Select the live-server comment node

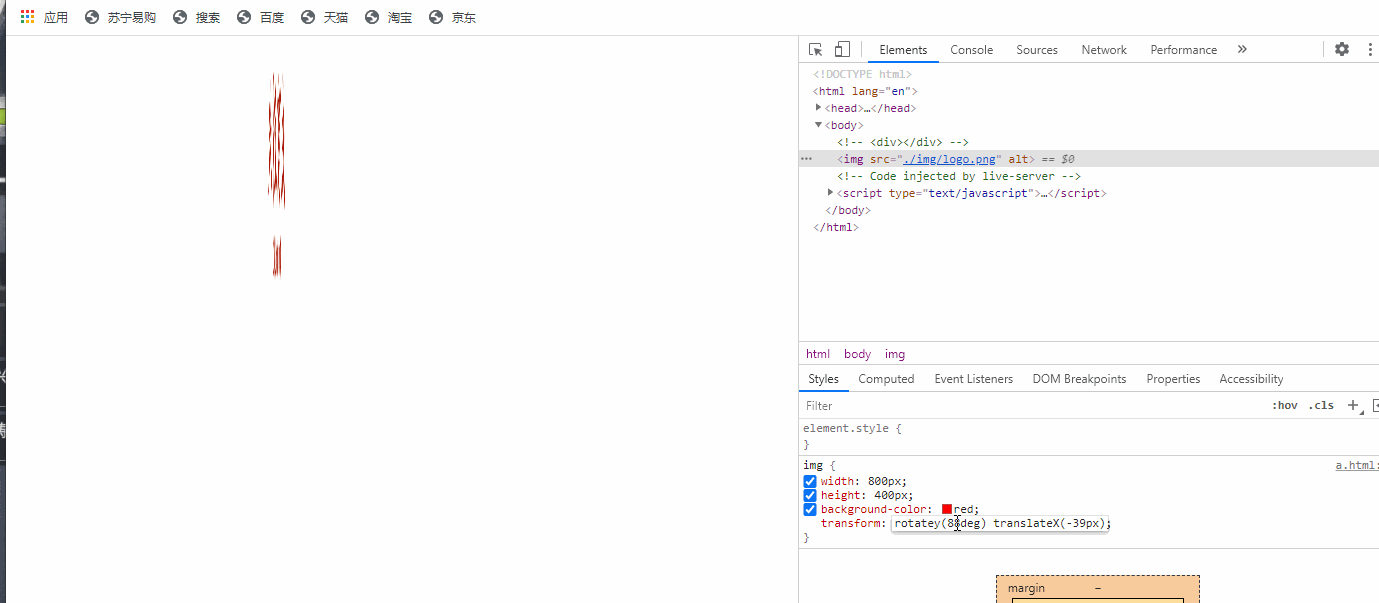(959, 176)
